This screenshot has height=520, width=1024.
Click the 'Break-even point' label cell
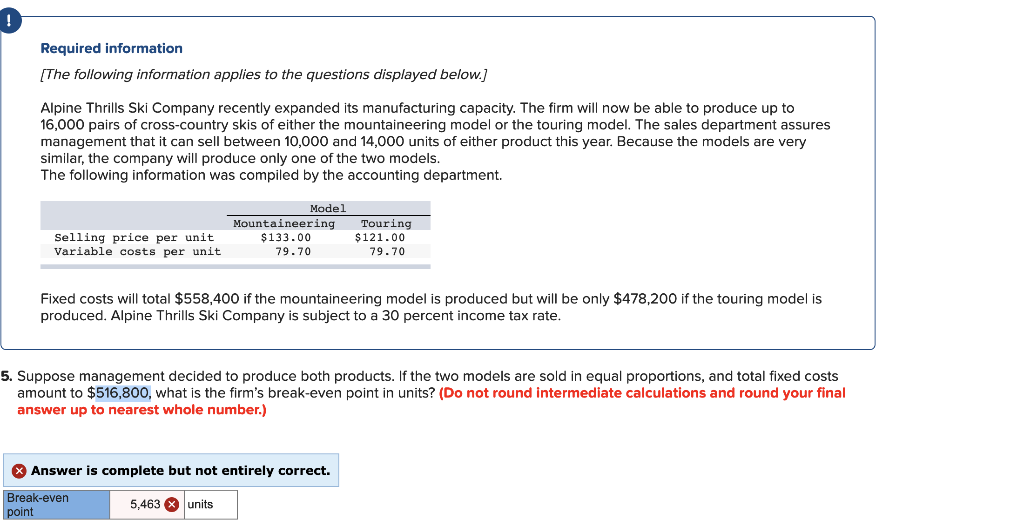tap(57, 504)
